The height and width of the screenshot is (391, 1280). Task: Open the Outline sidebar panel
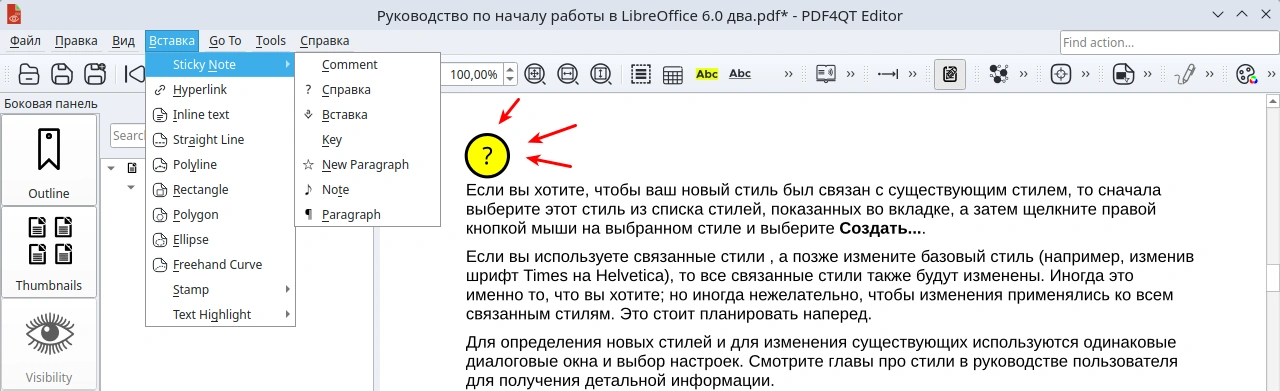[49, 160]
